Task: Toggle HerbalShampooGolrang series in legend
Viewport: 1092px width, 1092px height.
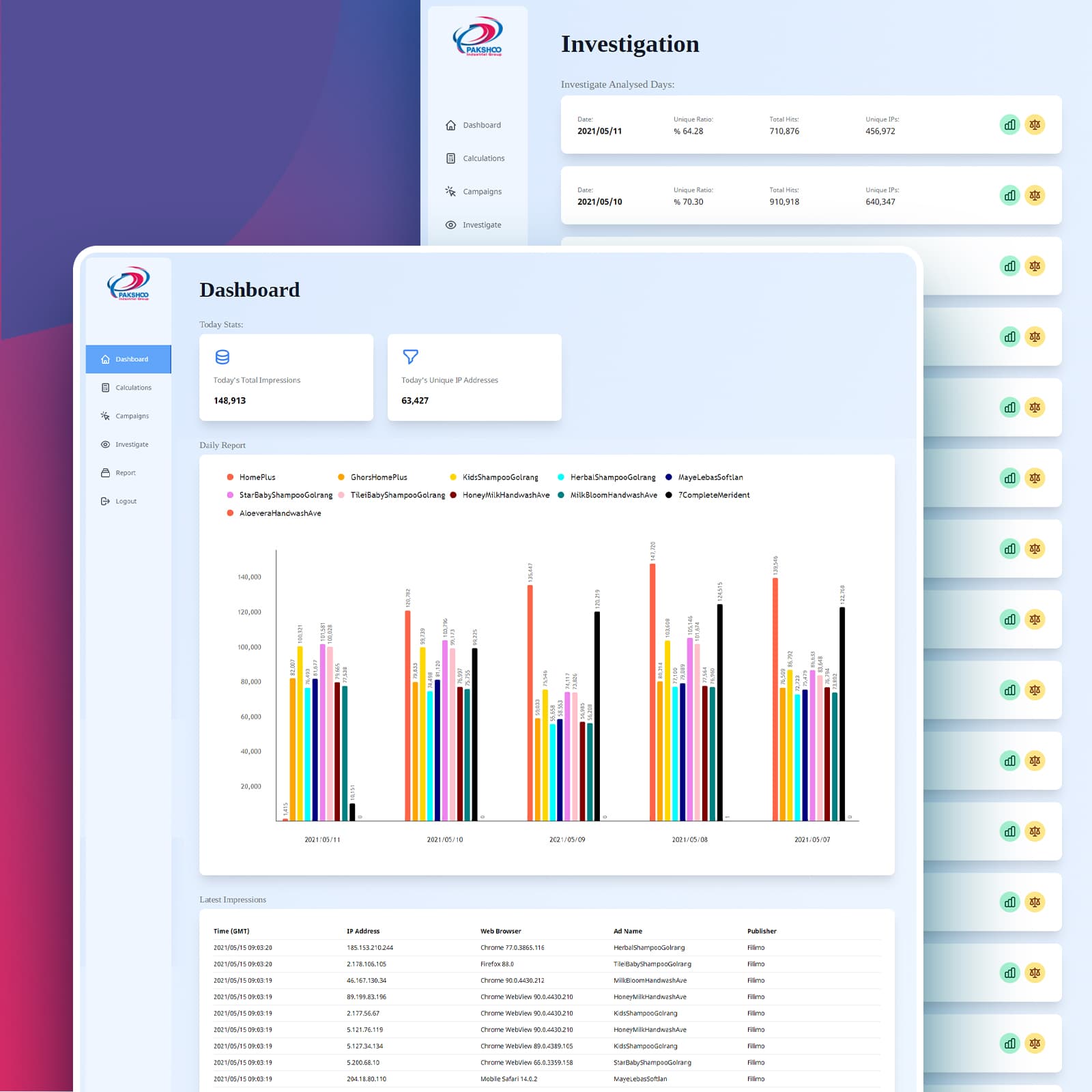Action: coord(607,477)
